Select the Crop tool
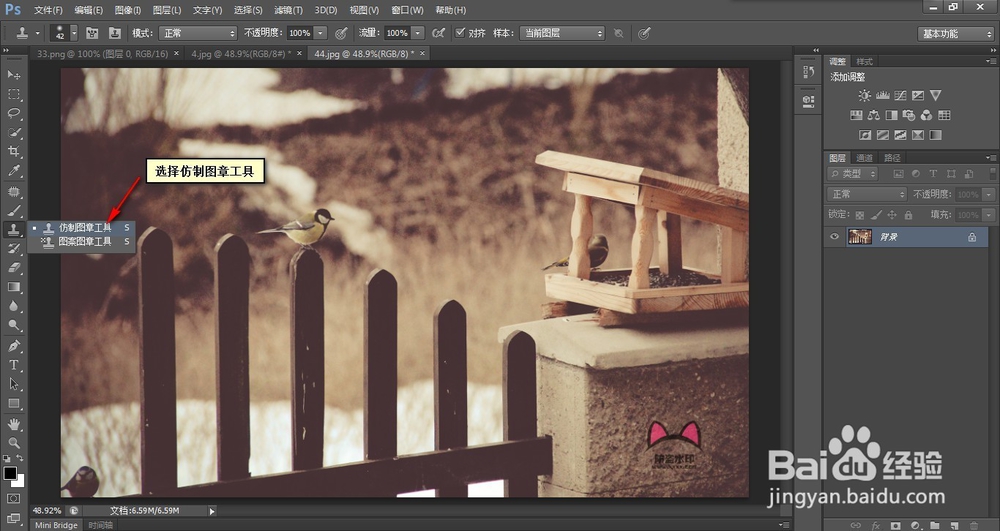The width and height of the screenshot is (1000, 531). tap(13, 152)
